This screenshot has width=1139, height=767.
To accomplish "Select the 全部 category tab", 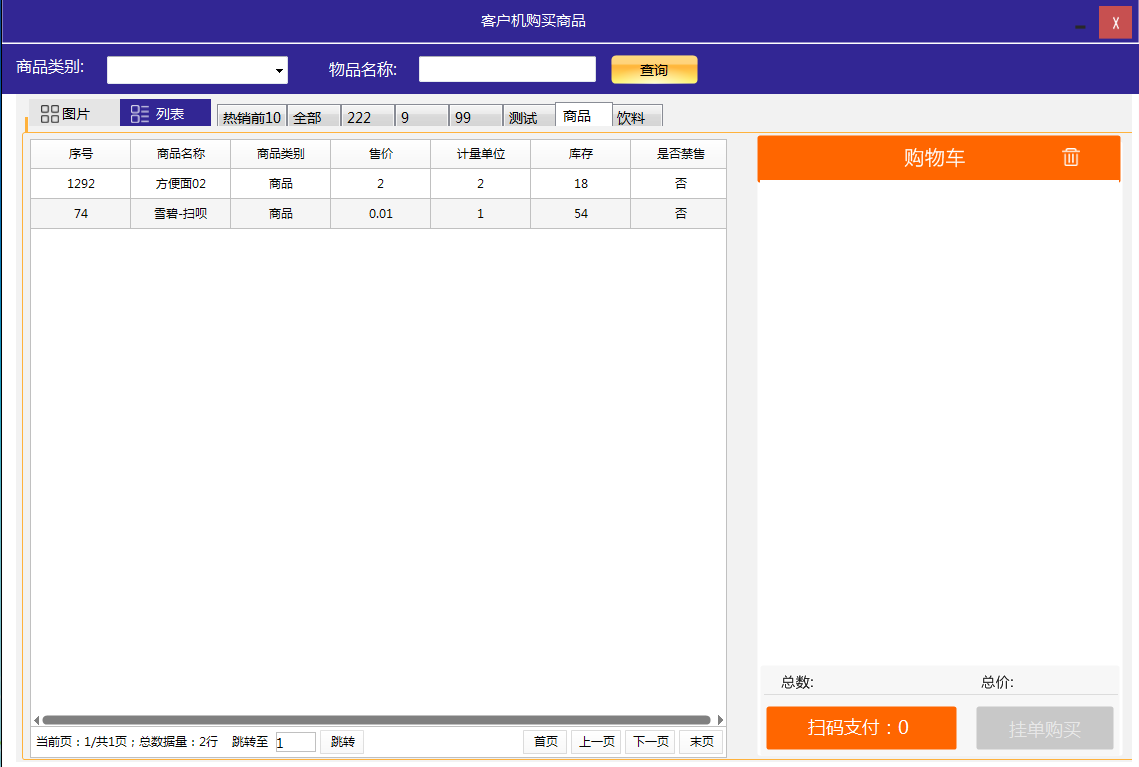I will (313, 117).
